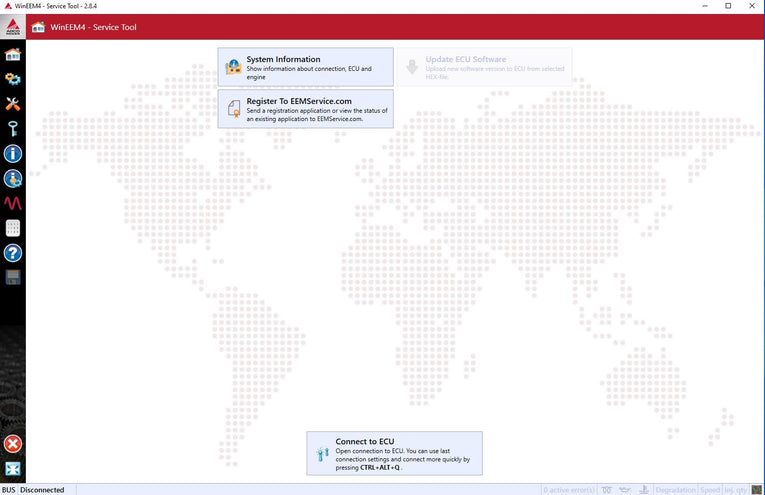Click the Update ECU Software tile
This screenshot has height=495, width=765.
click(484, 68)
